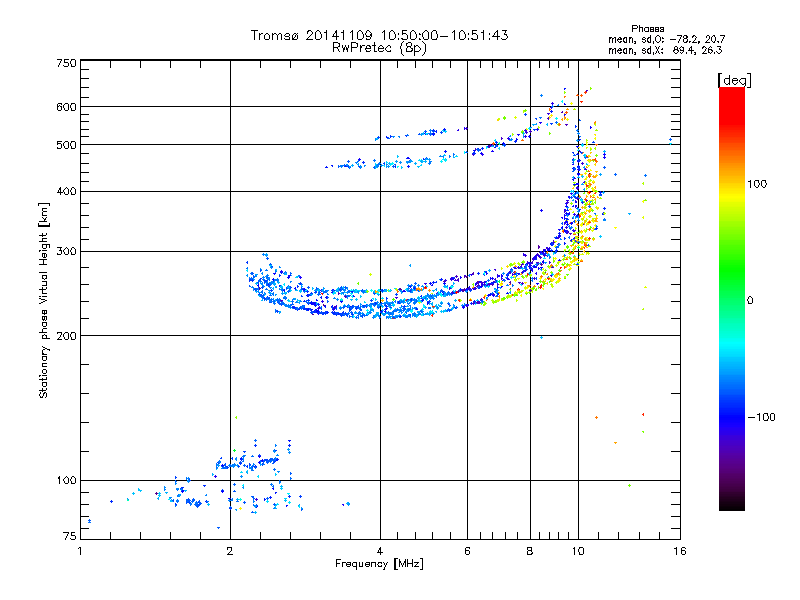
Task: Select the 'RwPretec (8p)' subtitle
Action: 379,48
